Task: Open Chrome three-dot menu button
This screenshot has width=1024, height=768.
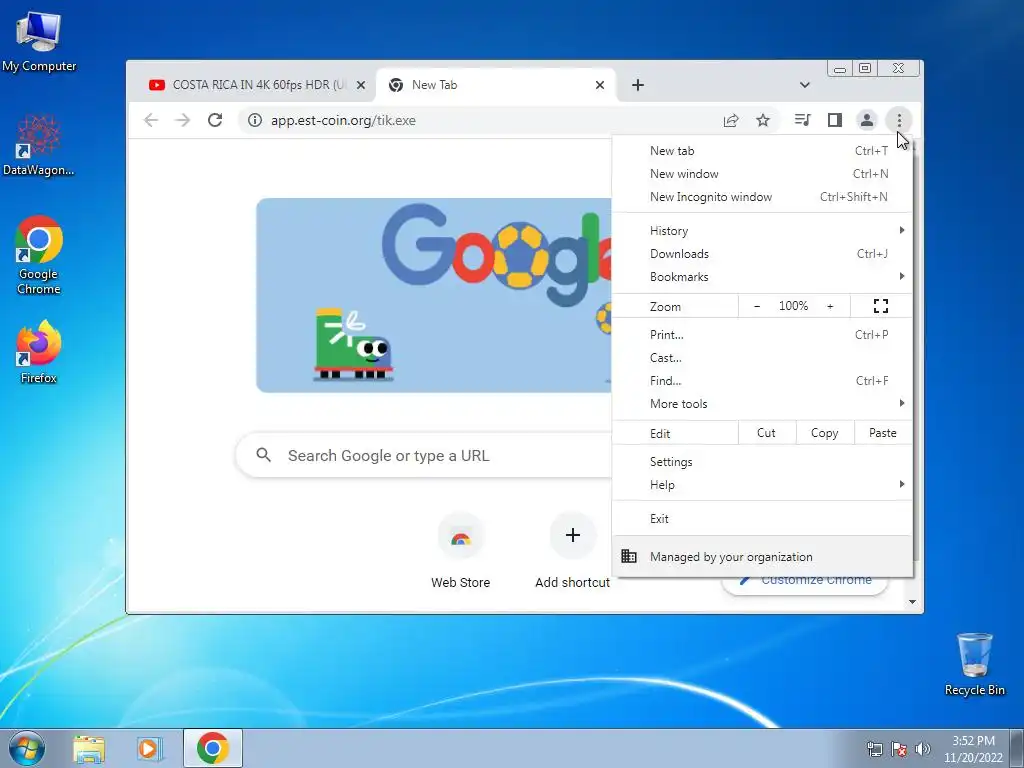Action: pyautogui.click(x=899, y=120)
